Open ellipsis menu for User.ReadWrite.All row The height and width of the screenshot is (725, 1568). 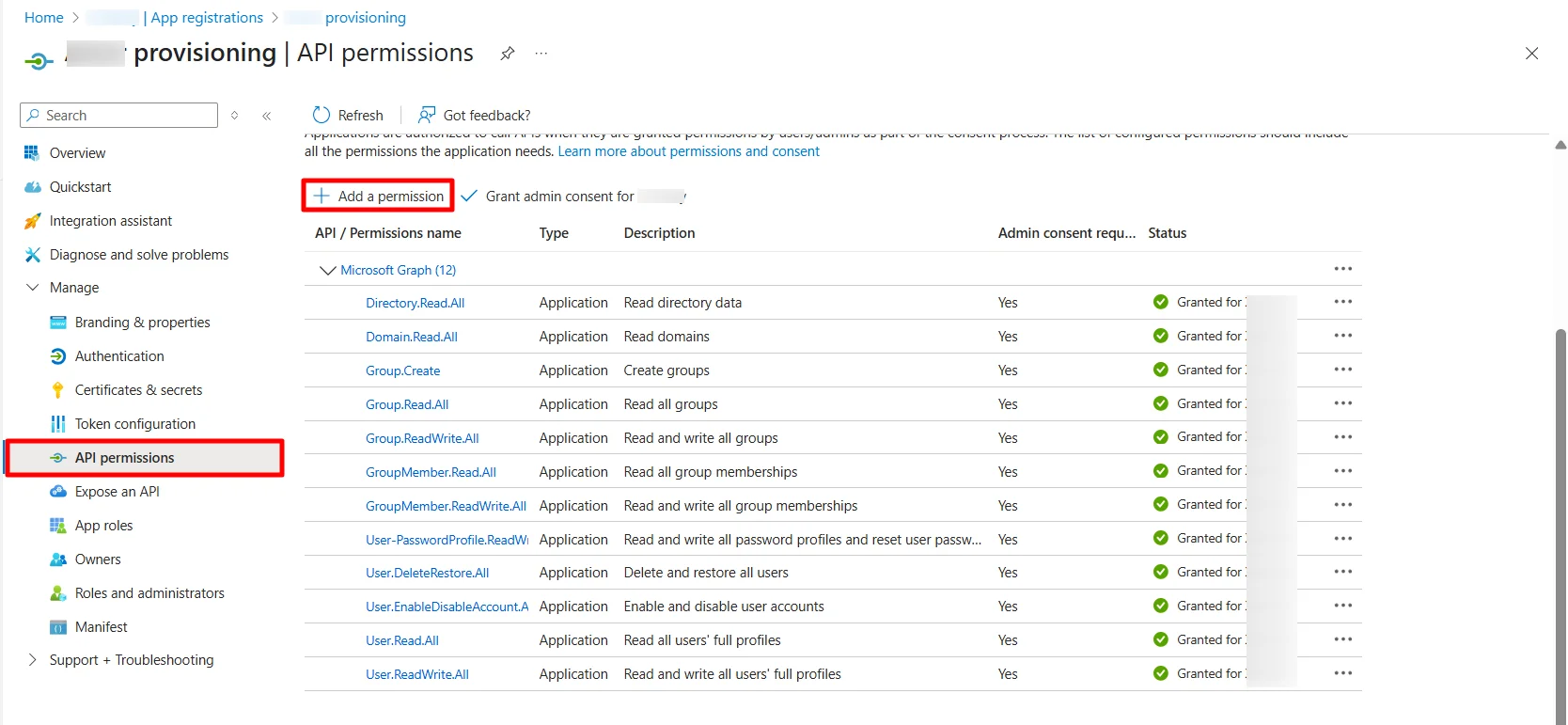[1342, 673]
